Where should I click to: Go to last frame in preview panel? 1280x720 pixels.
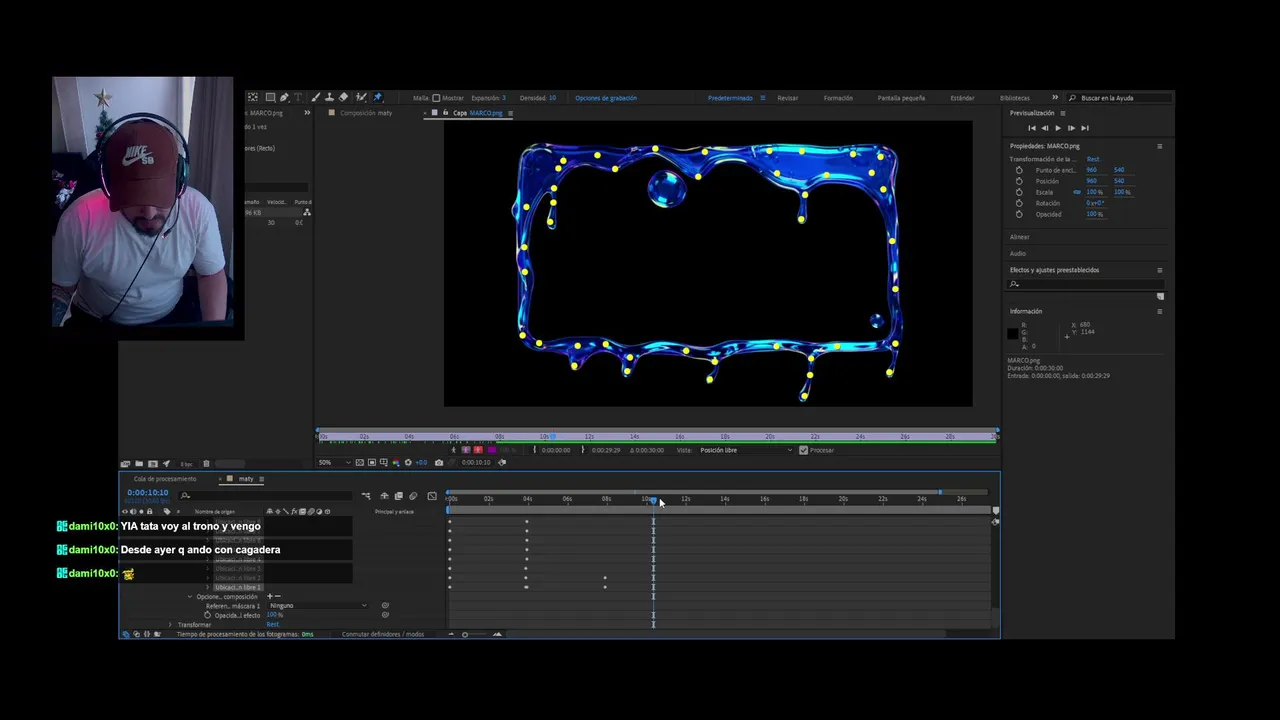coord(1085,128)
